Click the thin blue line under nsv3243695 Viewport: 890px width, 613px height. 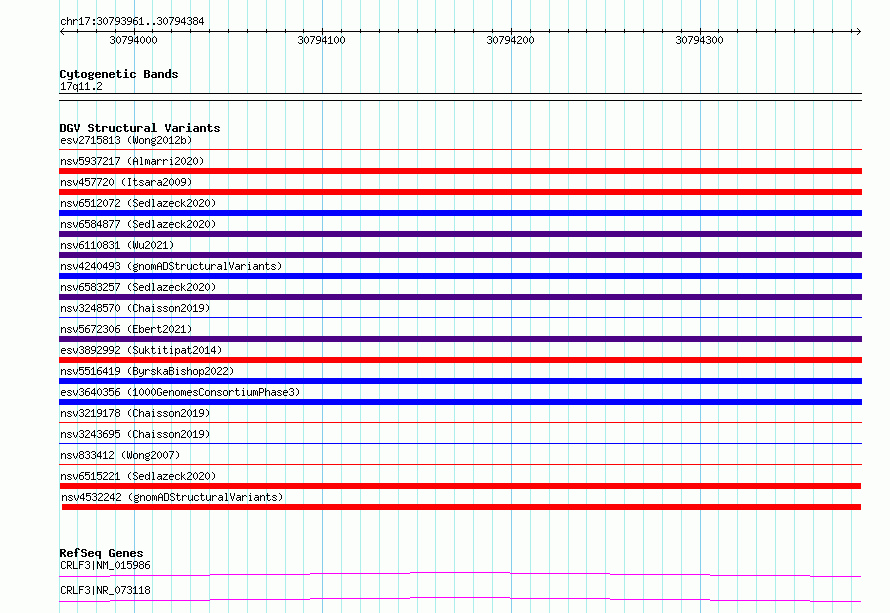coord(460,444)
